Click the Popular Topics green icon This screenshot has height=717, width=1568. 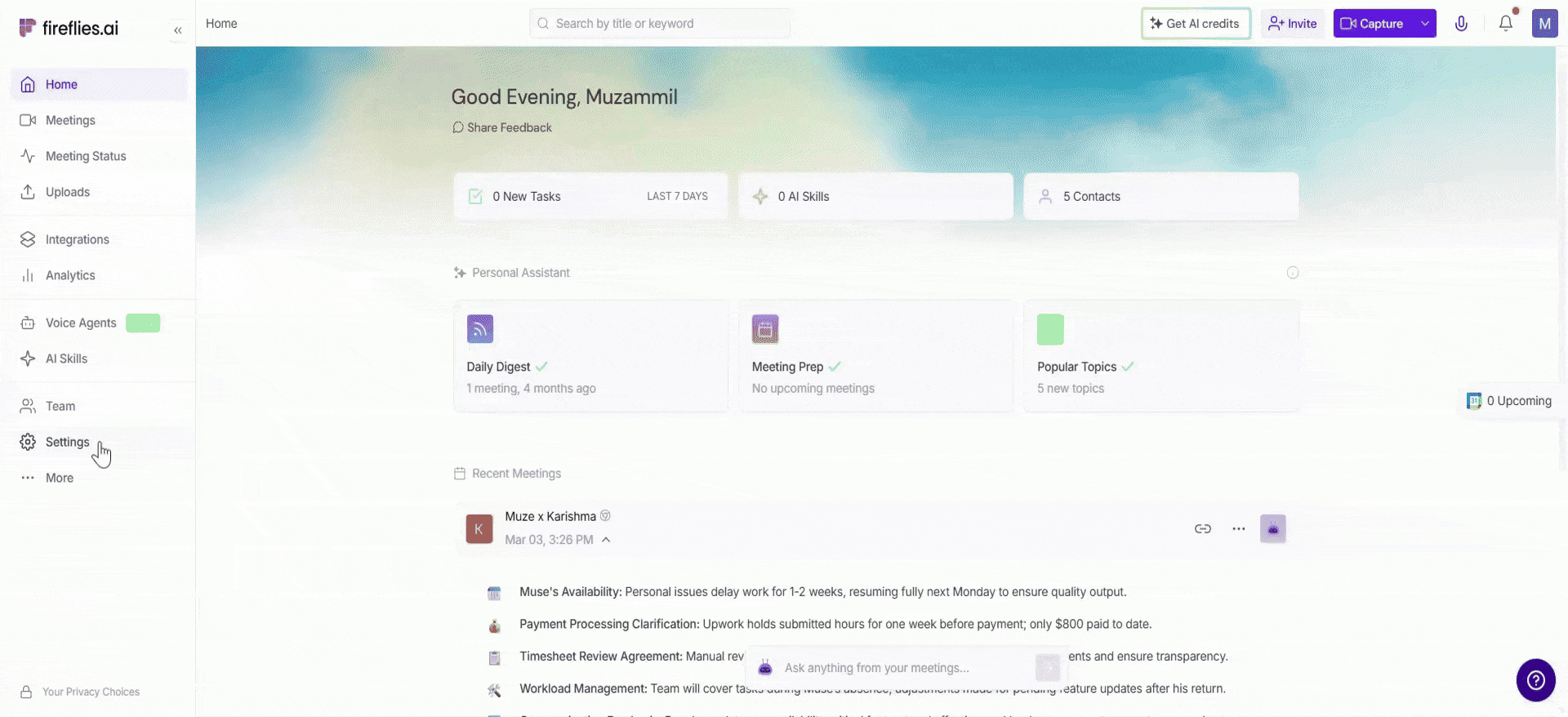1050,329
